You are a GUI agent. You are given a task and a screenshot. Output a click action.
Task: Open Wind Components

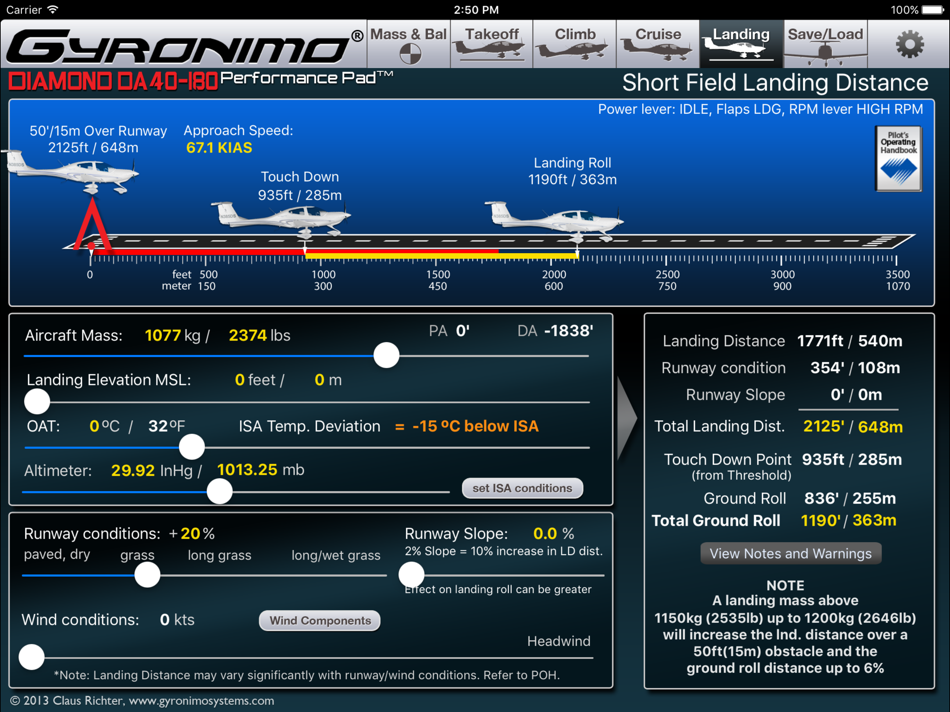(320, 621)
